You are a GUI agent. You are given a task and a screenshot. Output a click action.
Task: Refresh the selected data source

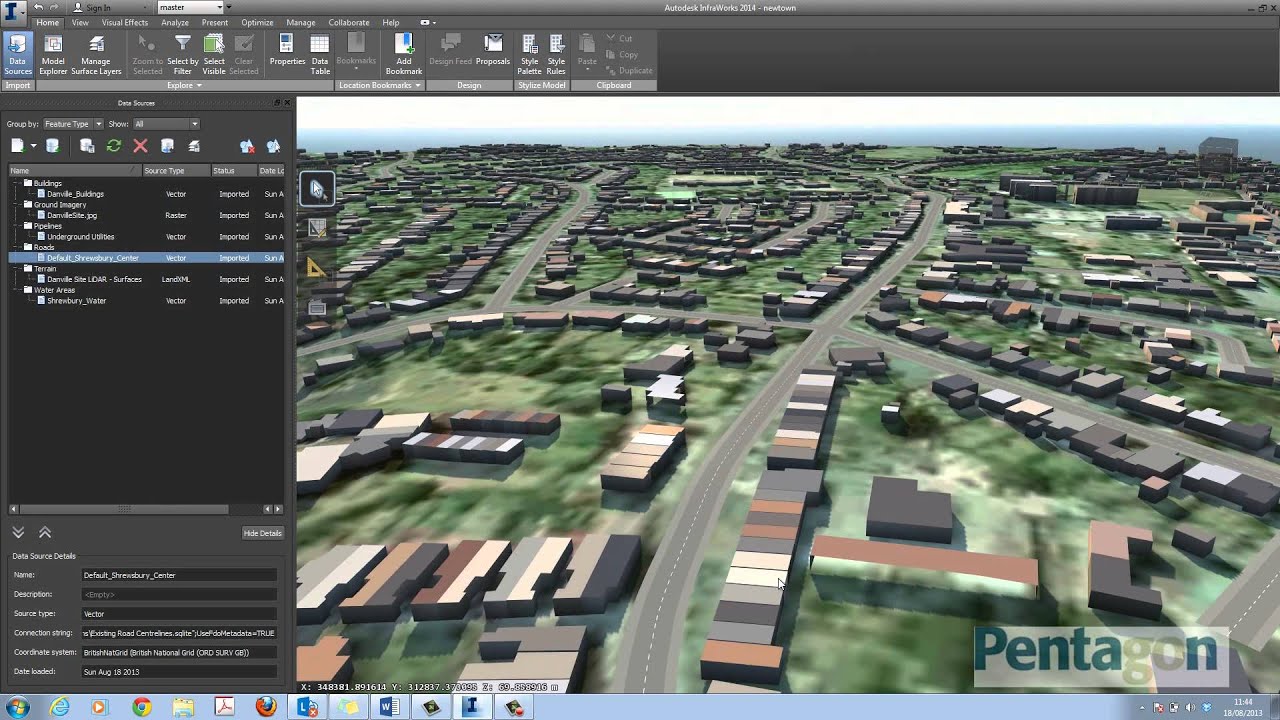114,146
